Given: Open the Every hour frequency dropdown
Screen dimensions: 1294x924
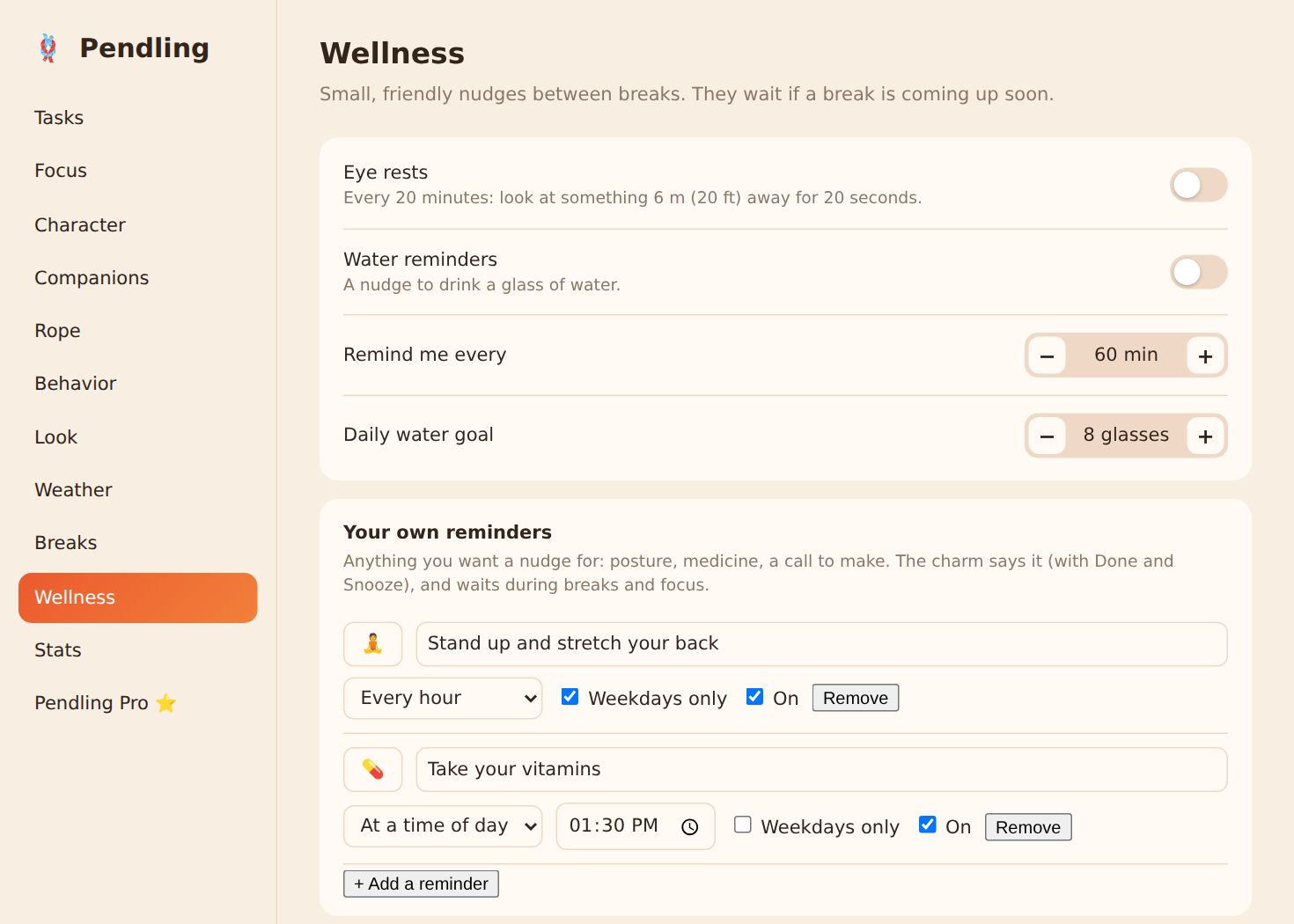Looking at the screenshot, I should 443,698.
